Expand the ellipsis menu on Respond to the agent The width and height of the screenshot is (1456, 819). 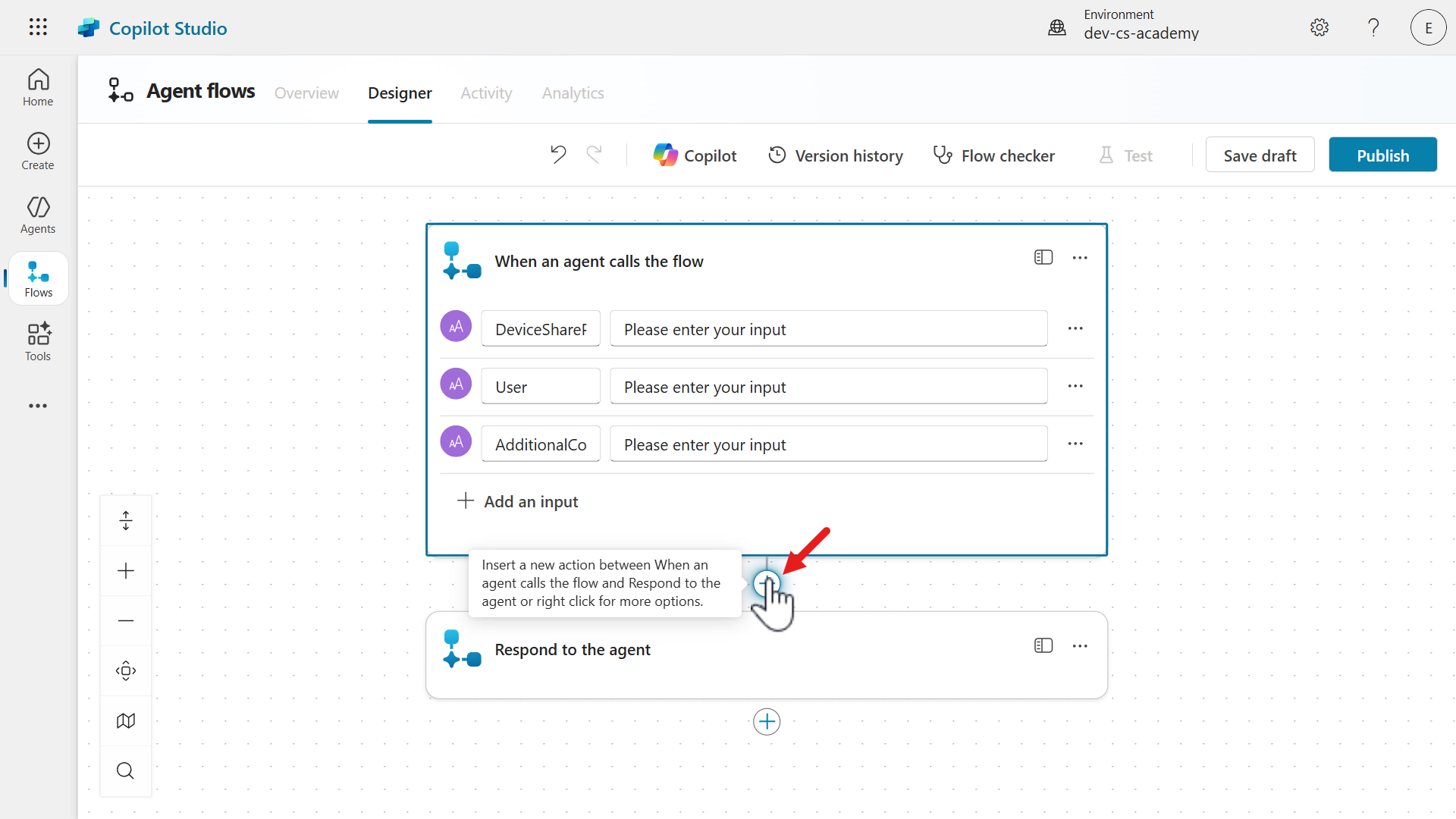pyautogui.click(x=1080, y=646)
